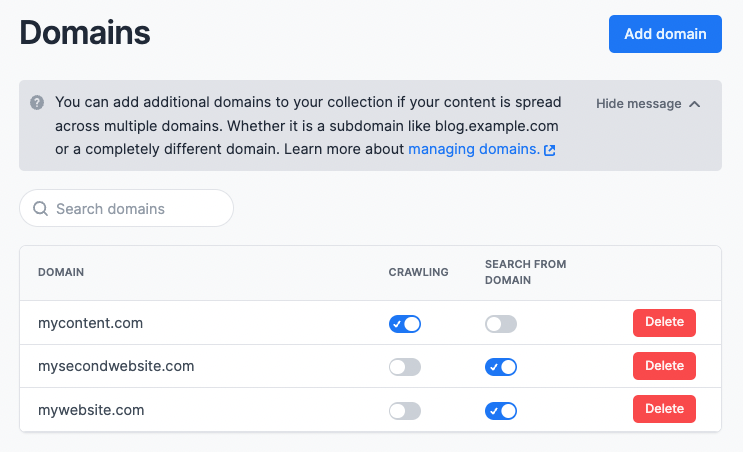Delete the mysecondwebsite.com domain
This screenshot has width=743, height=452.
[664, 366]
